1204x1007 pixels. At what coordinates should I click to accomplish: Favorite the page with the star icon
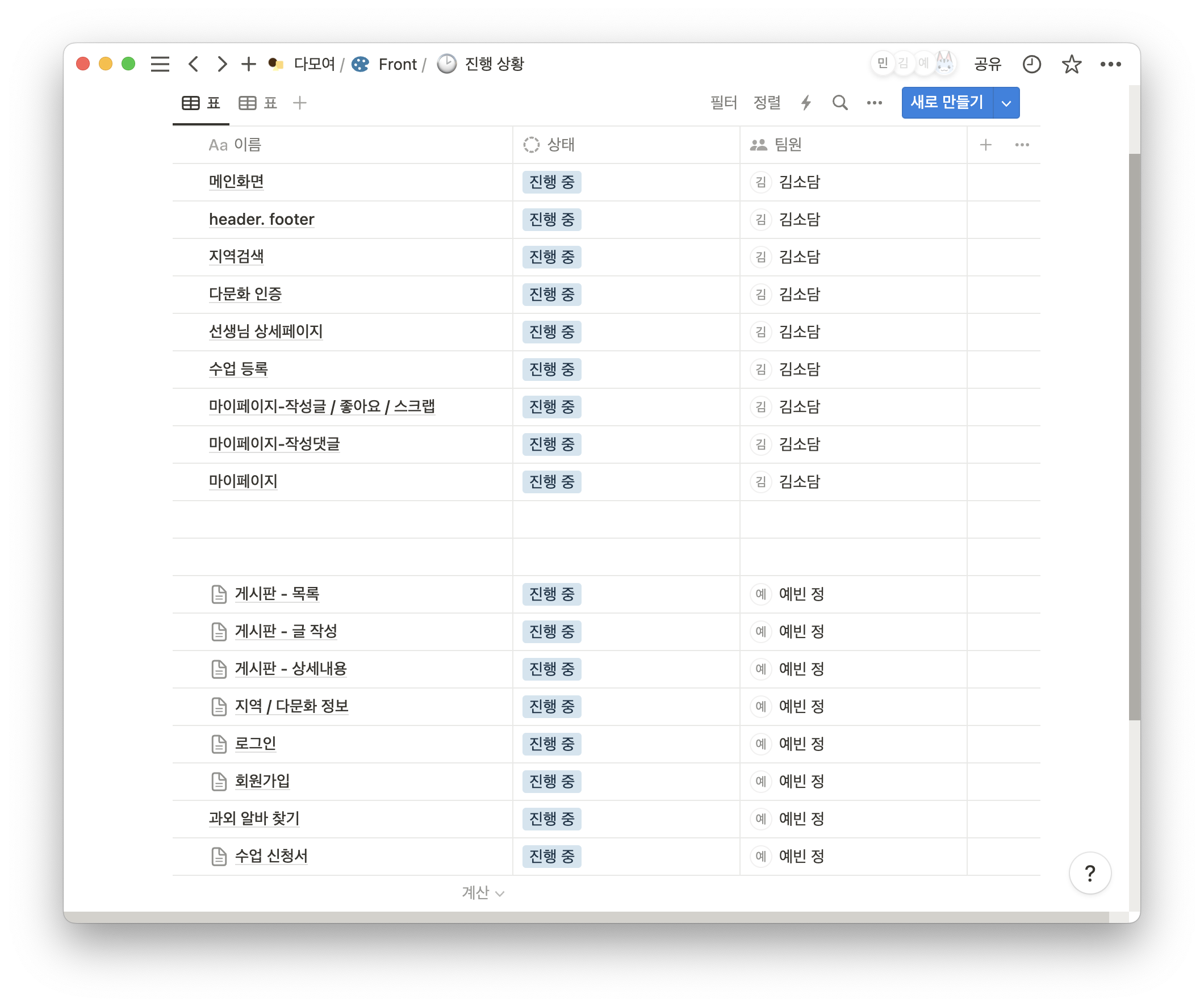[1071, 64]
